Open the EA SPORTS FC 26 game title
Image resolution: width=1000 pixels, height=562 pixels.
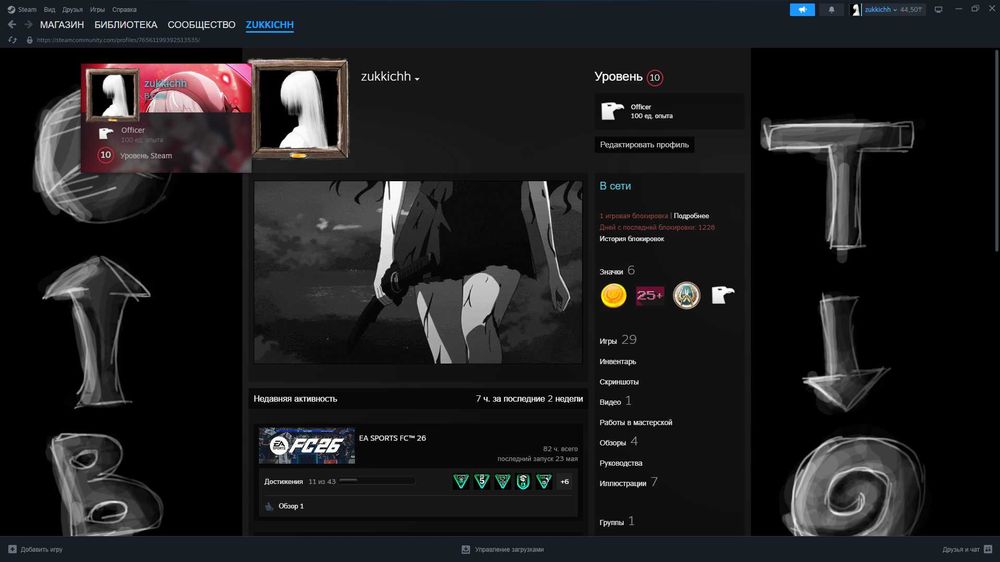392,438
